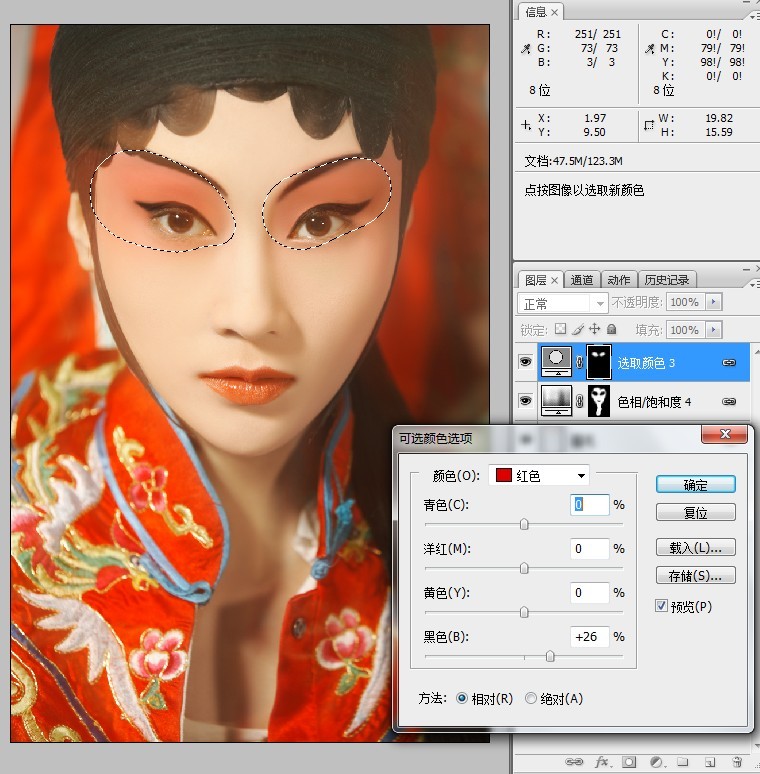Click the 填充 100% field

coord(686,329)
